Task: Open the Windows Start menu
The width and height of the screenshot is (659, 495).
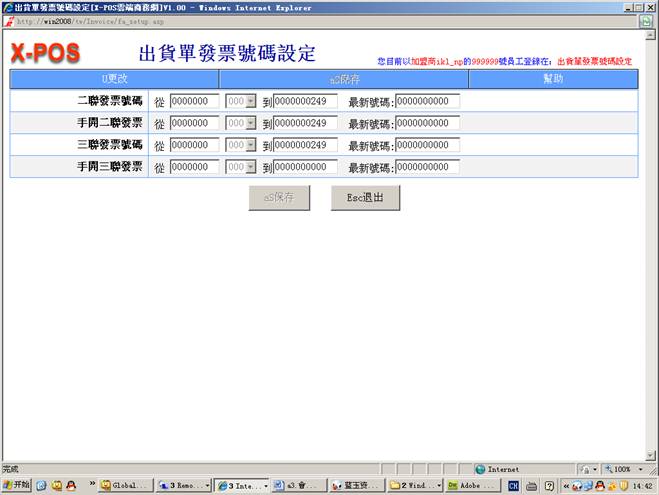Action: point(16,485)
